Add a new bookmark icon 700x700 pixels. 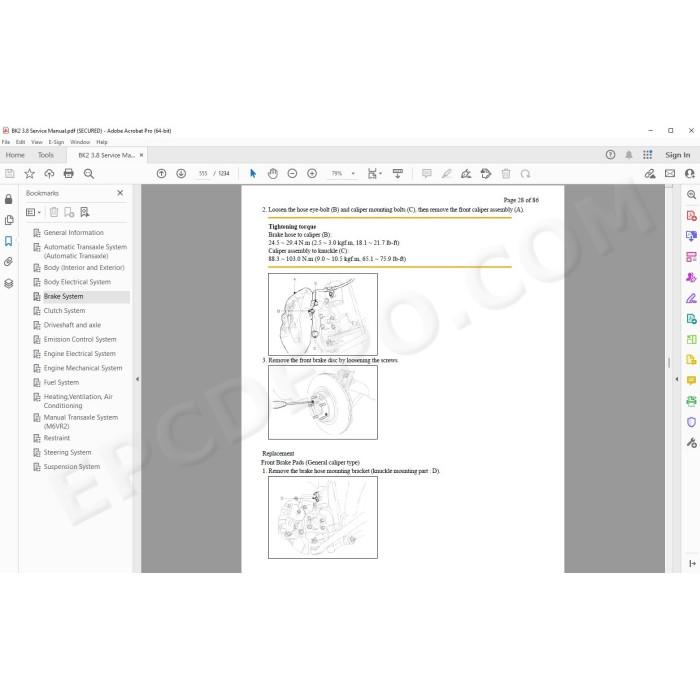69,212
